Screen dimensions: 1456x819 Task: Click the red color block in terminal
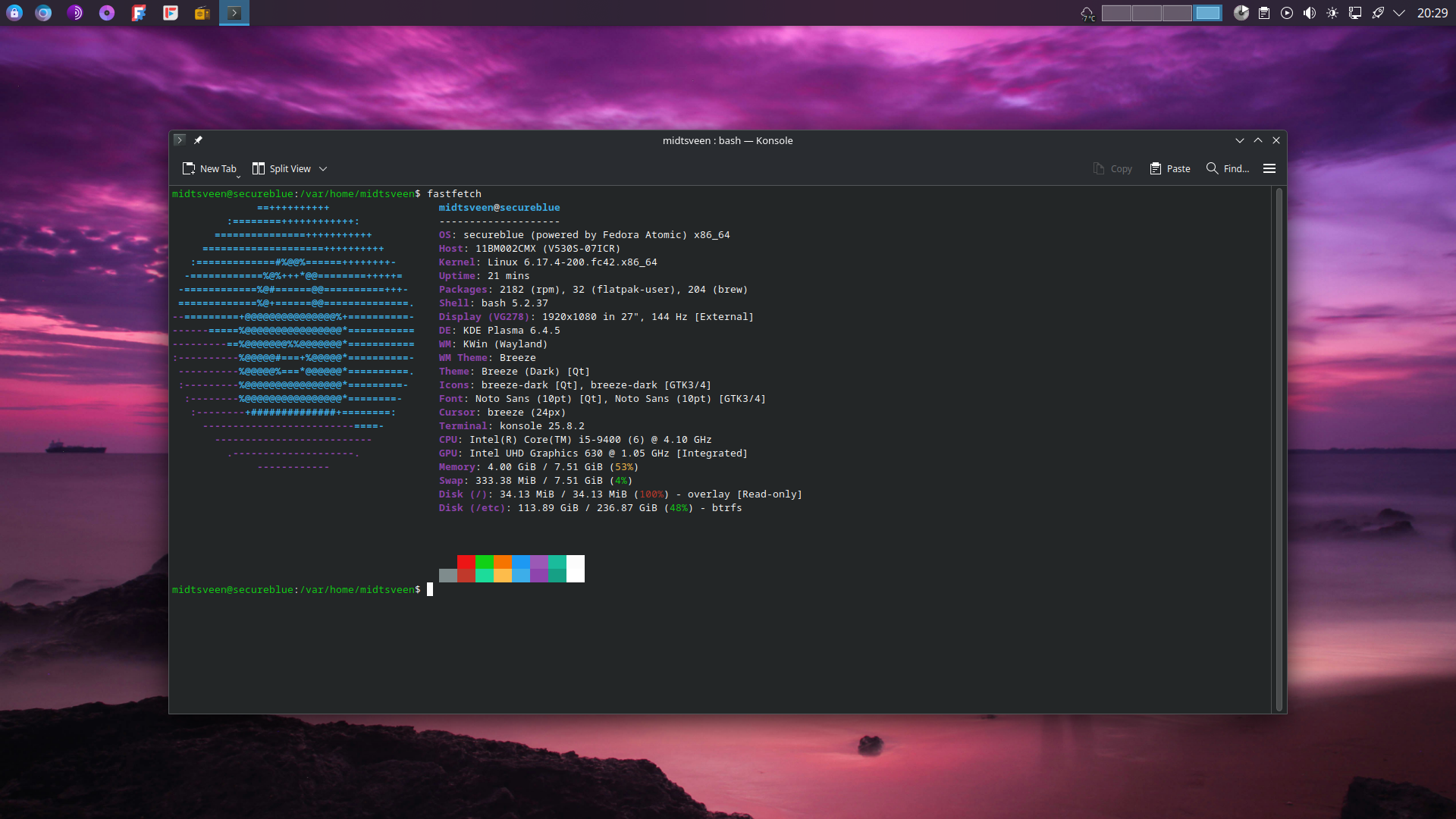[x=466, y=562]
